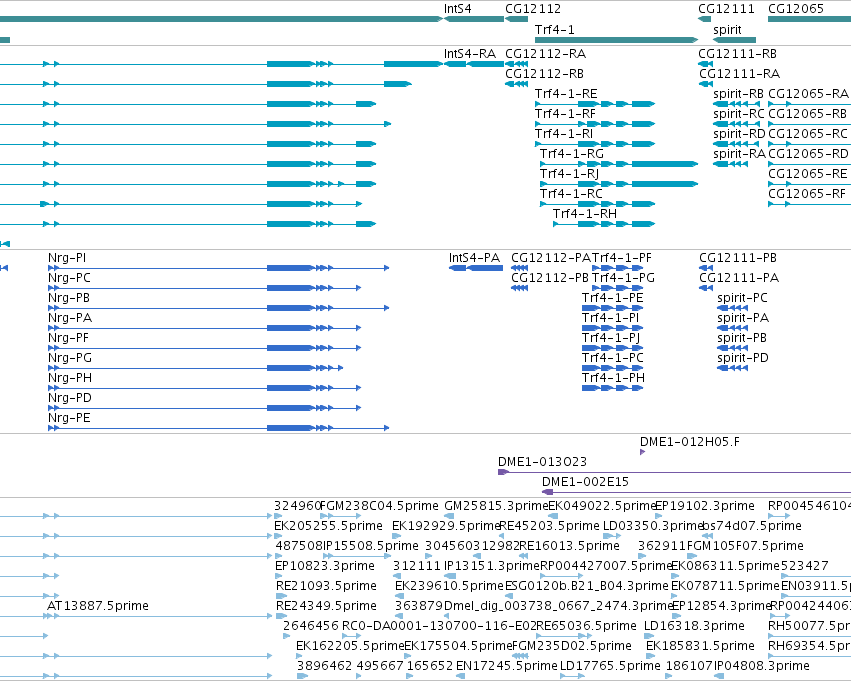
Task: Select protein spirit-PB
Action: click(x=742, y=338)
